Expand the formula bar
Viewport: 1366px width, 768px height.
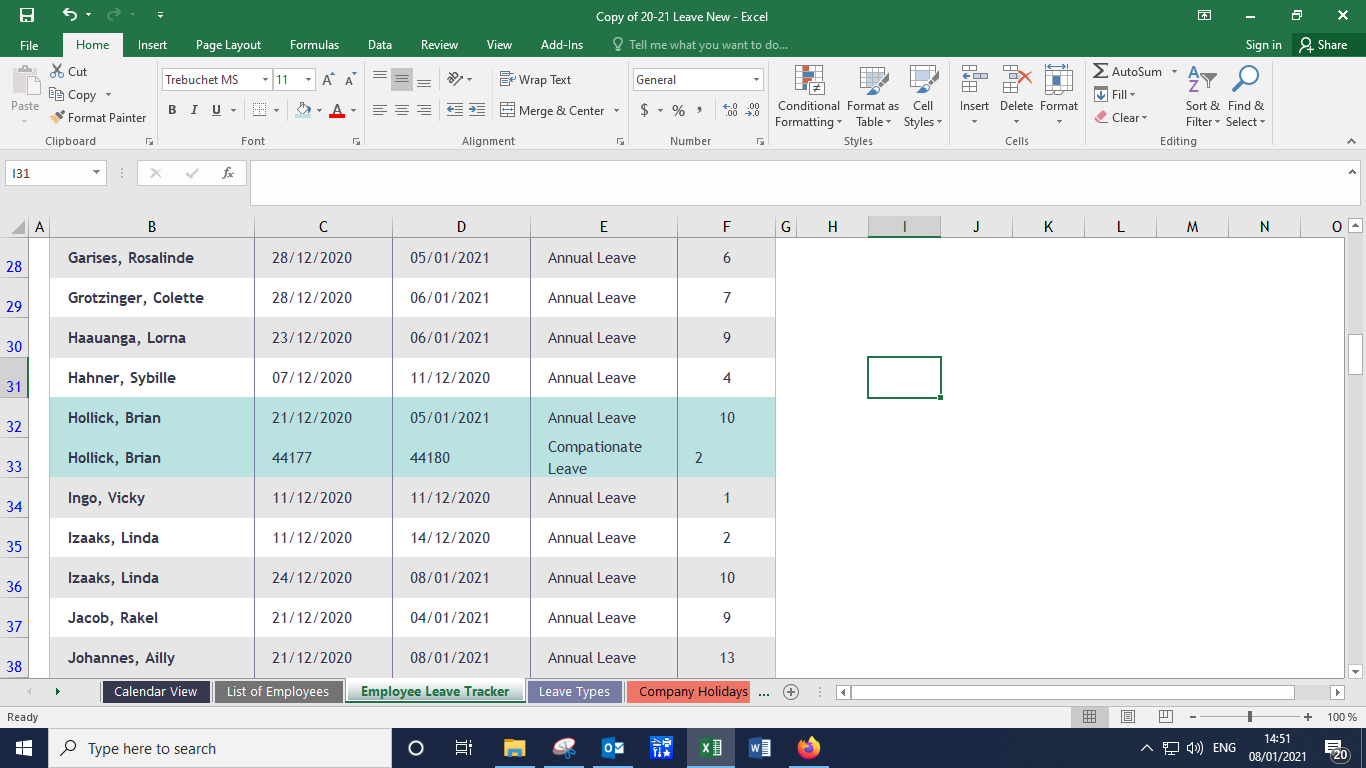click(1352, 171)
